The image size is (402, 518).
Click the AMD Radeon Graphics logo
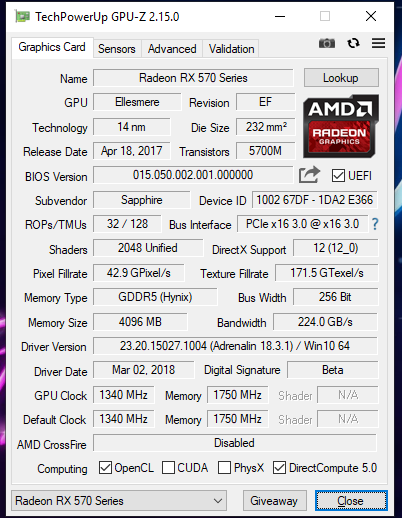pos(341,126)
